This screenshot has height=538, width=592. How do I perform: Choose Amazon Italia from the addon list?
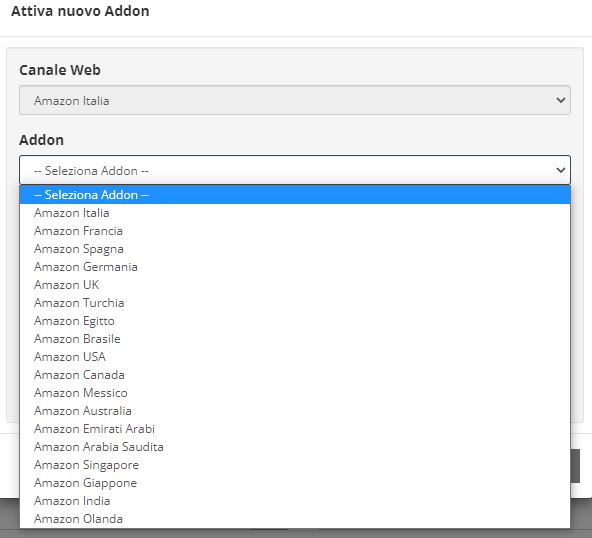(x=294, y=213)
